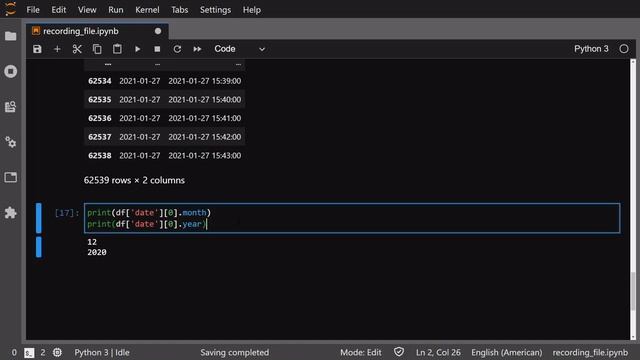Click row index 62535 in the table
The image size is (640, 360).
[x=100, y=100]
